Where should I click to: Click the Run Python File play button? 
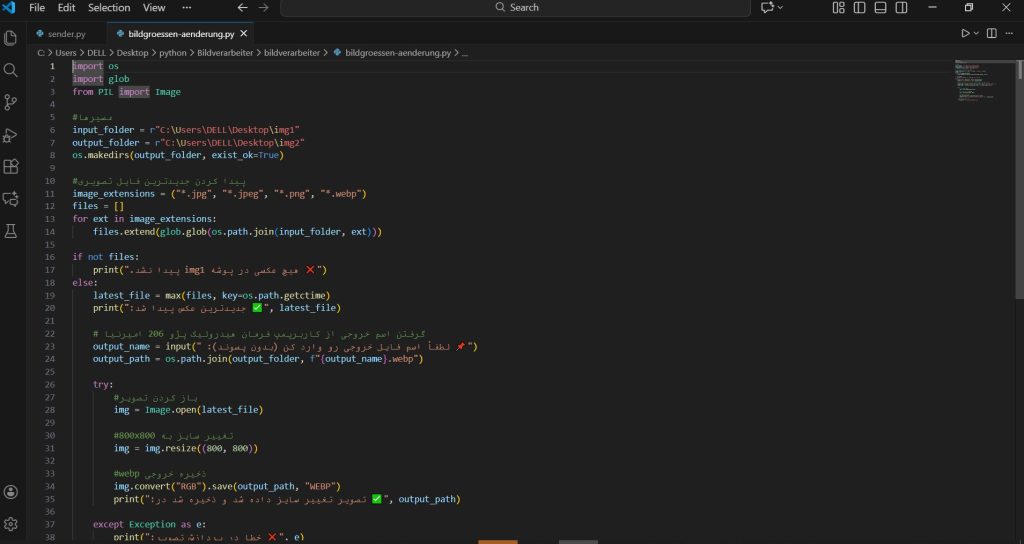(x=965, y=33)
